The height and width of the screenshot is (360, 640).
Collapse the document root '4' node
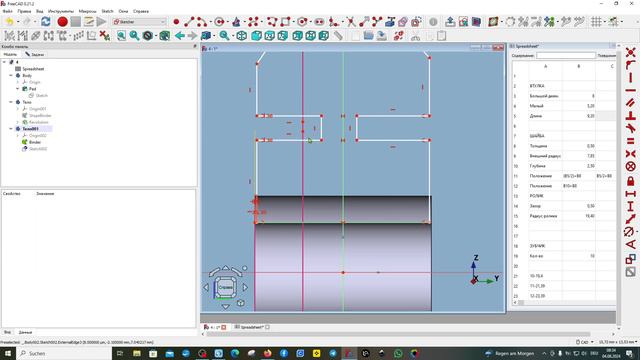[x=4, y=62]
